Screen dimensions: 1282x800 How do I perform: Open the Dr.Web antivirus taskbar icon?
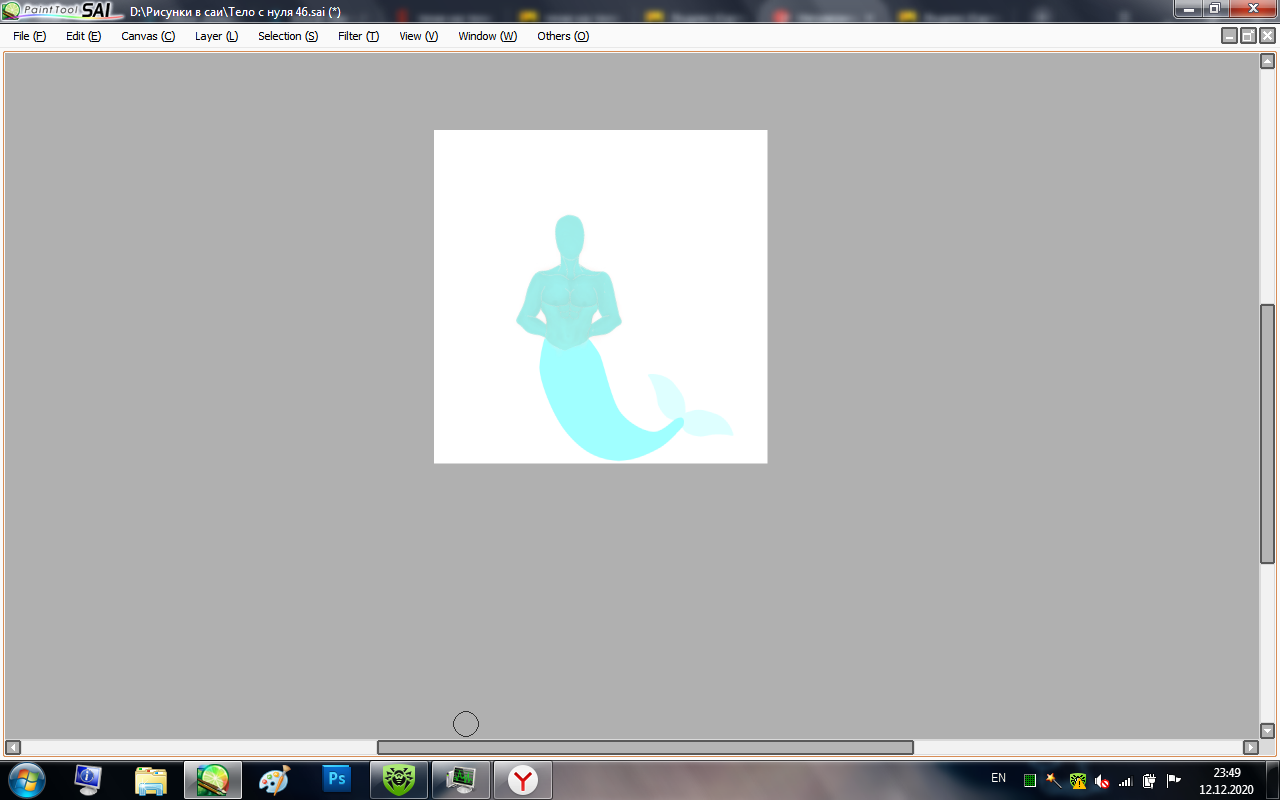[x=399, y=779]
